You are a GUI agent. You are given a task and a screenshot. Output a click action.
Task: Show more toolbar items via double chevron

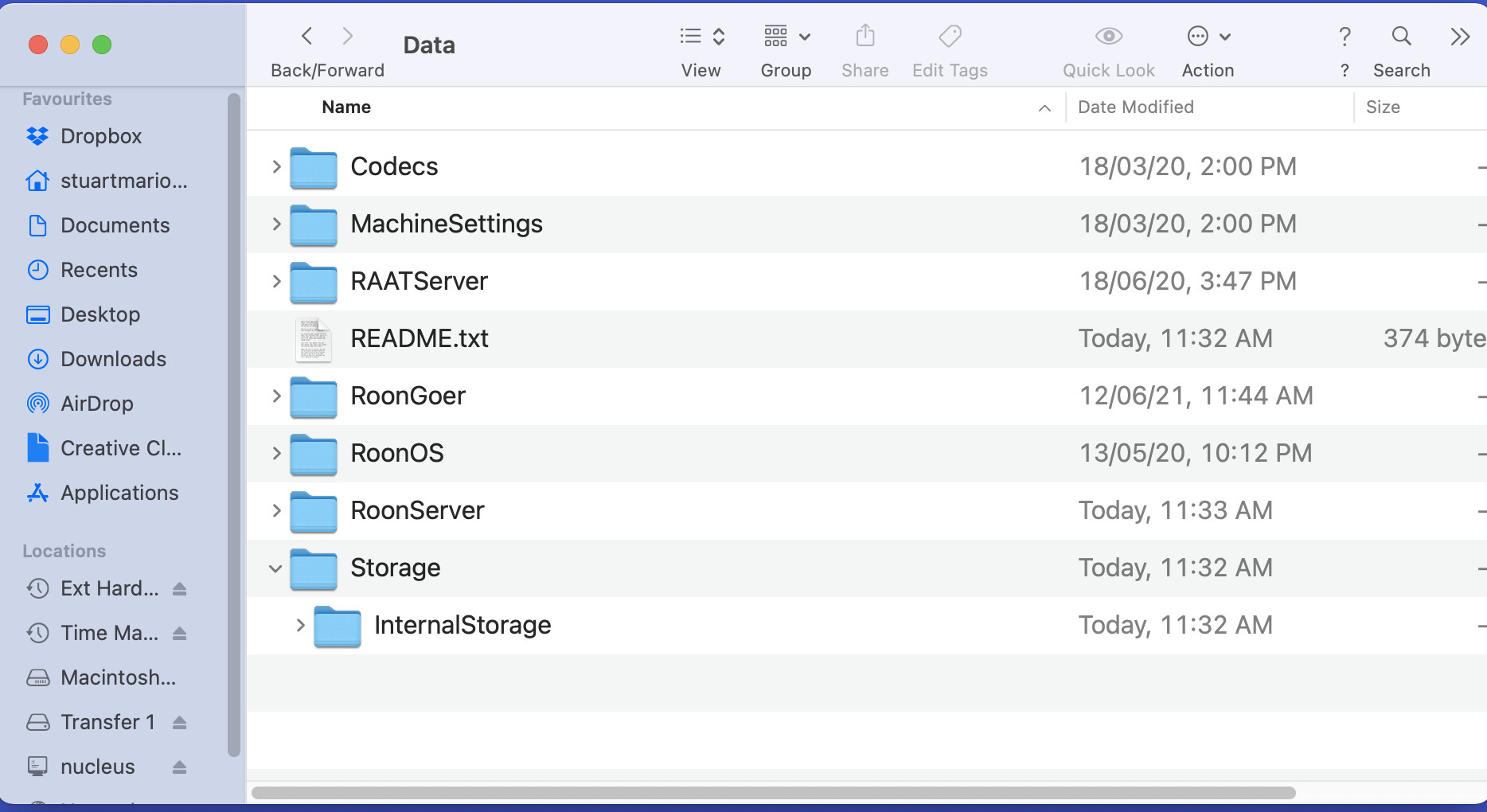point(1460,36)
